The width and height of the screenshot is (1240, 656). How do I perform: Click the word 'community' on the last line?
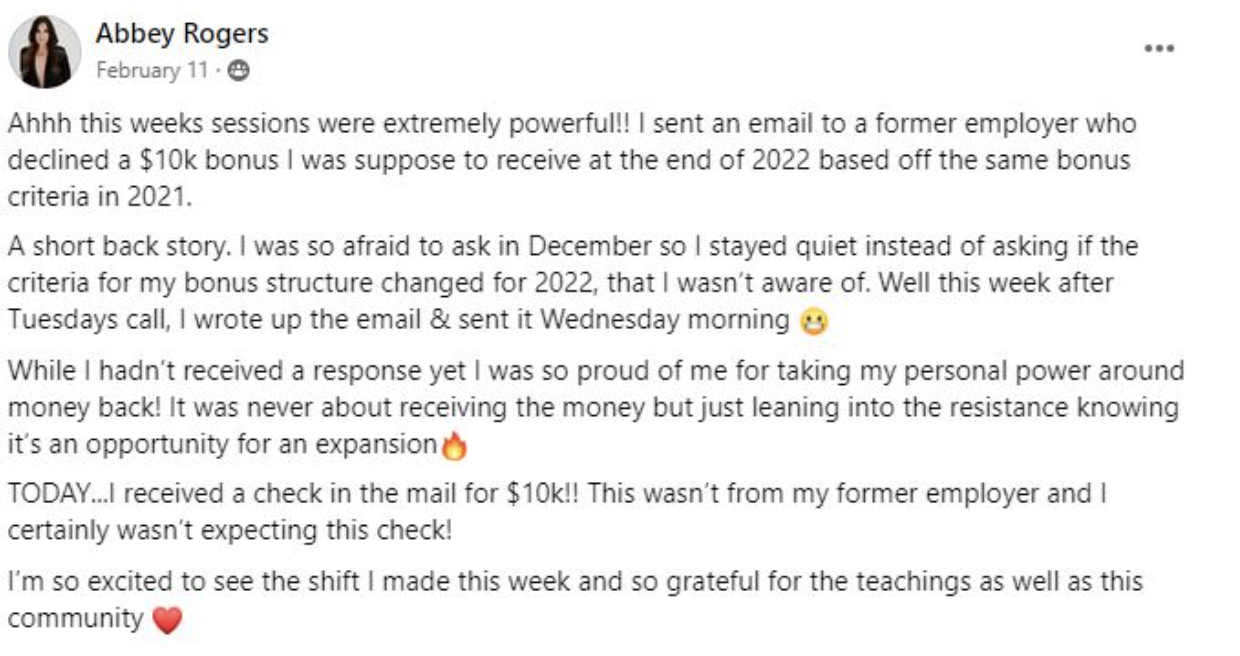[76, 619]
